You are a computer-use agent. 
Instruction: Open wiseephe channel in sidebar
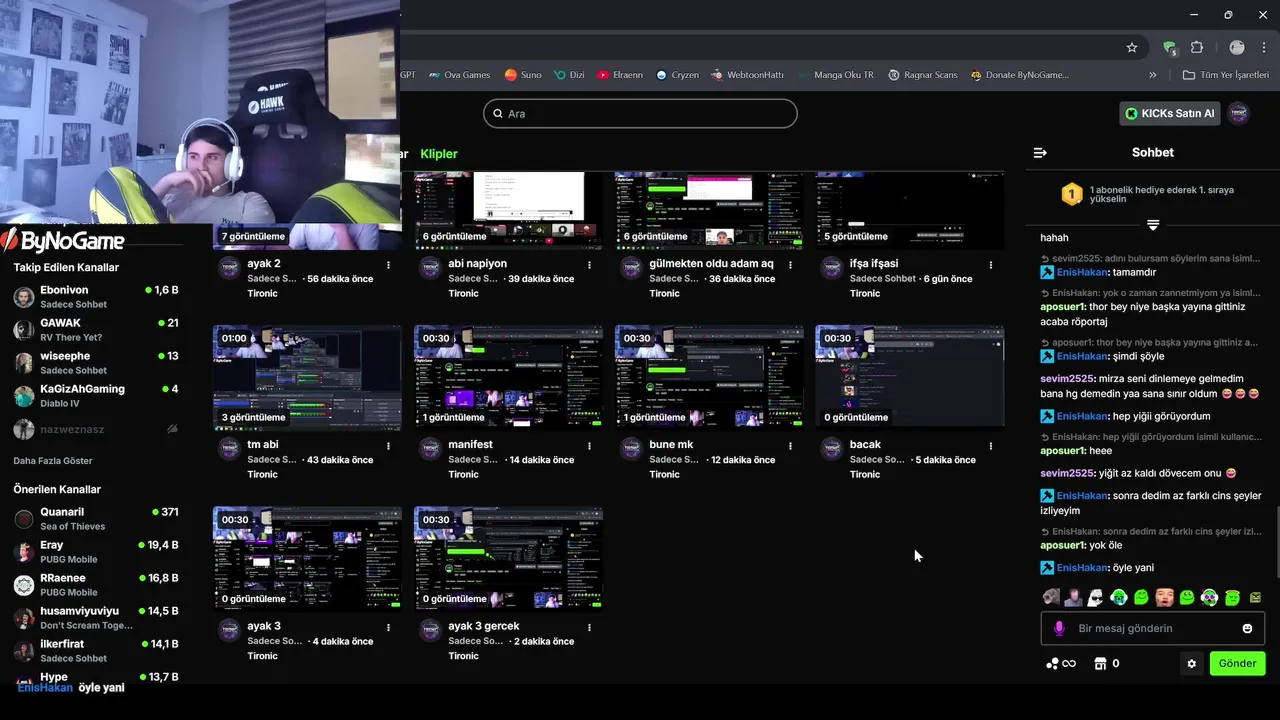click(96, 363)
